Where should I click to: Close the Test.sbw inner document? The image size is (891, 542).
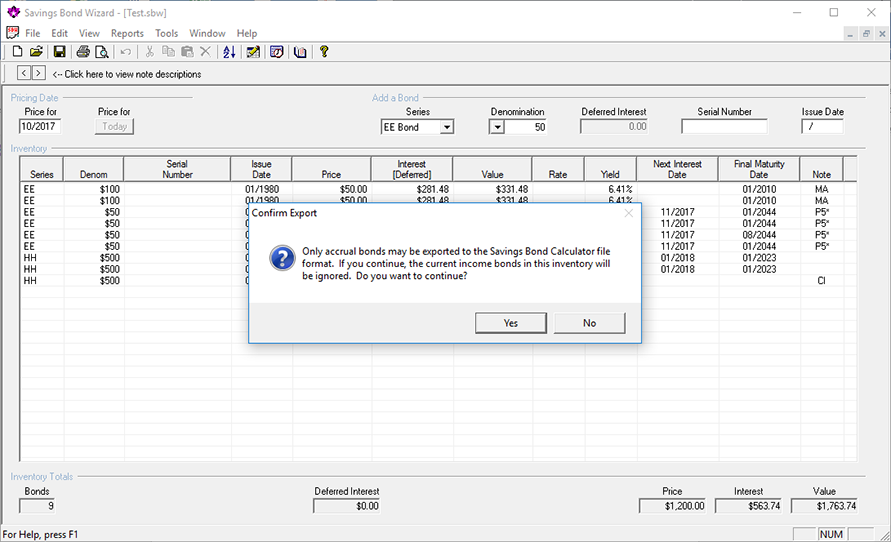tap(882, 34)
